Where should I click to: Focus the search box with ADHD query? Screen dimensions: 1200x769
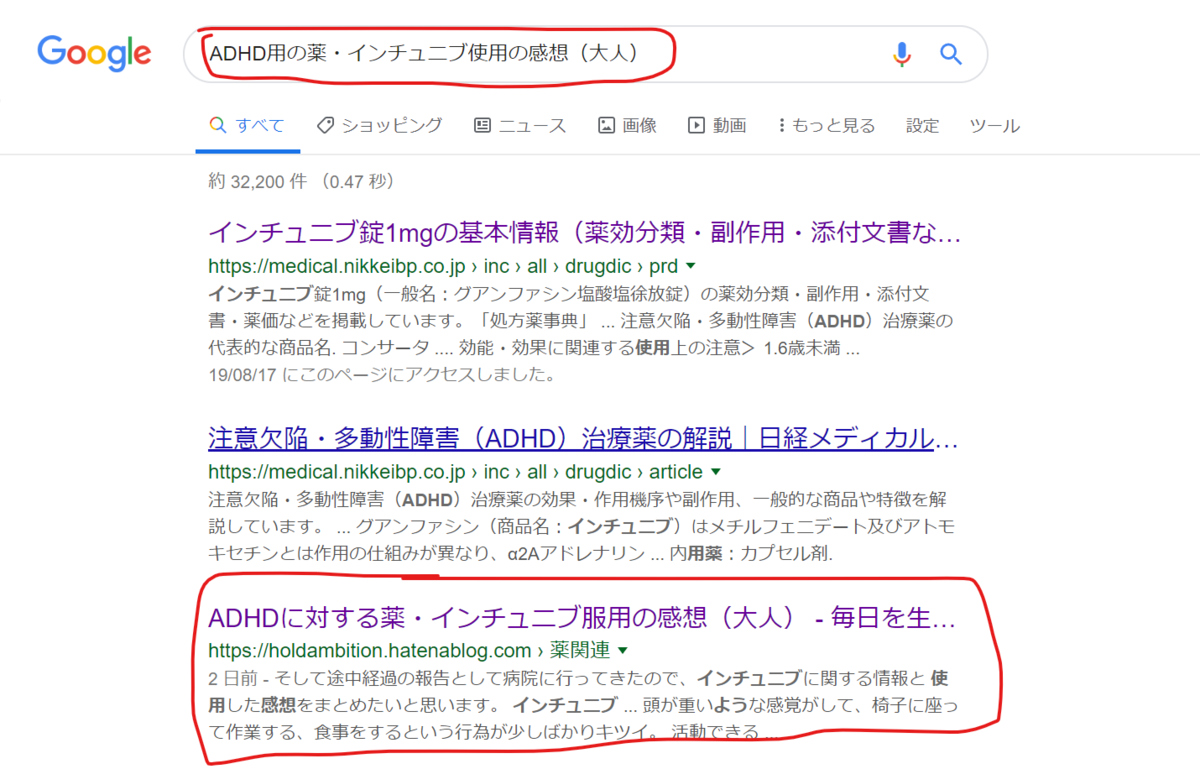pos(585,54)
